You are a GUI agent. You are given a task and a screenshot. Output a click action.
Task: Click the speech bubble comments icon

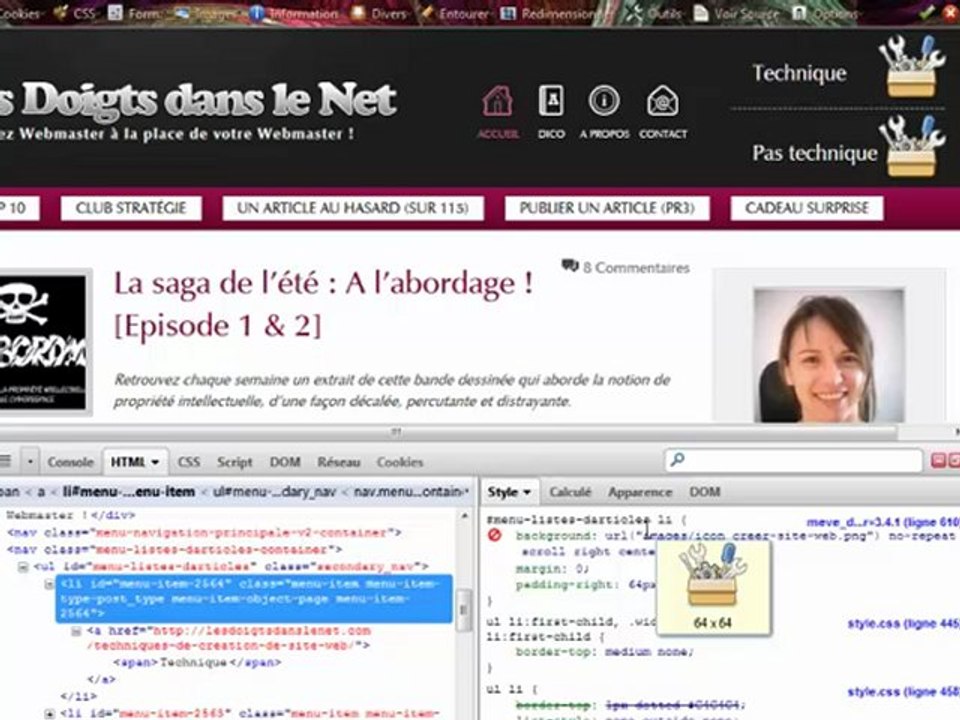[570, 266]
